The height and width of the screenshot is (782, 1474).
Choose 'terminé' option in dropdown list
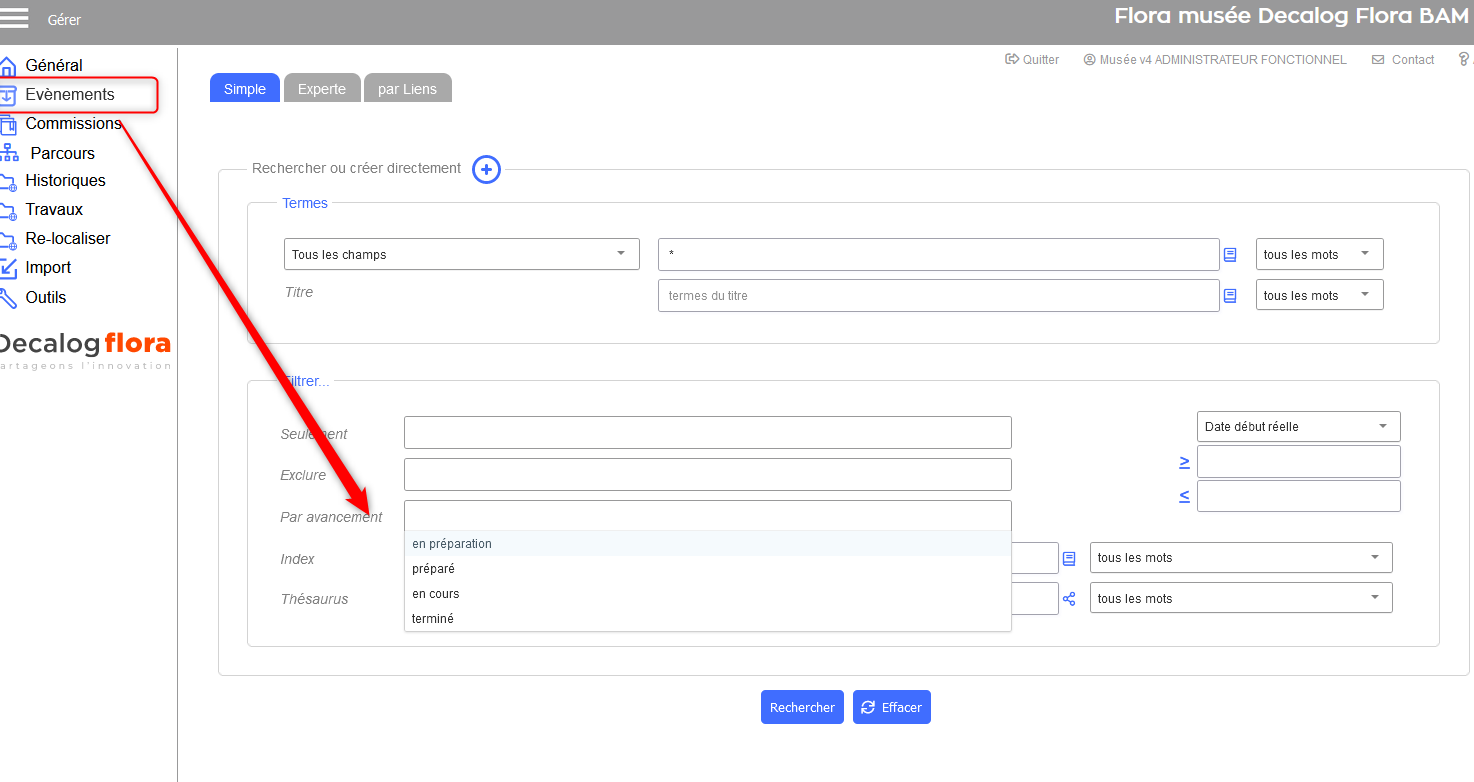(x=433, y=619)
